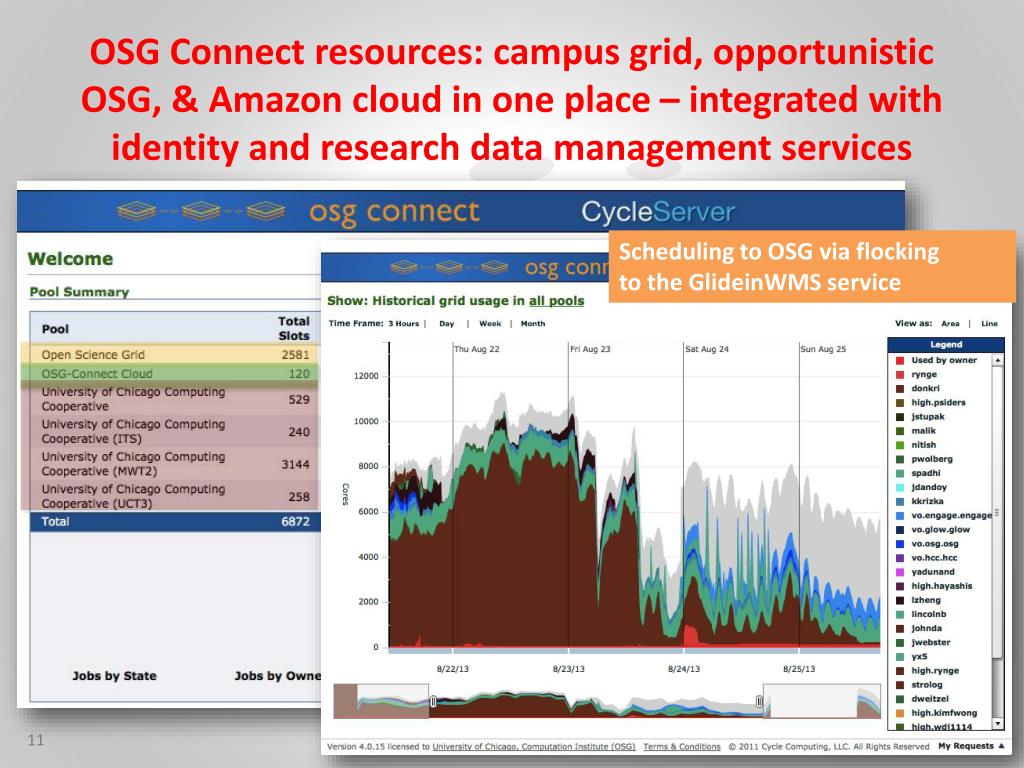View chart as Line
This screenshot has height=768, width=1024.
coord(989,324)
